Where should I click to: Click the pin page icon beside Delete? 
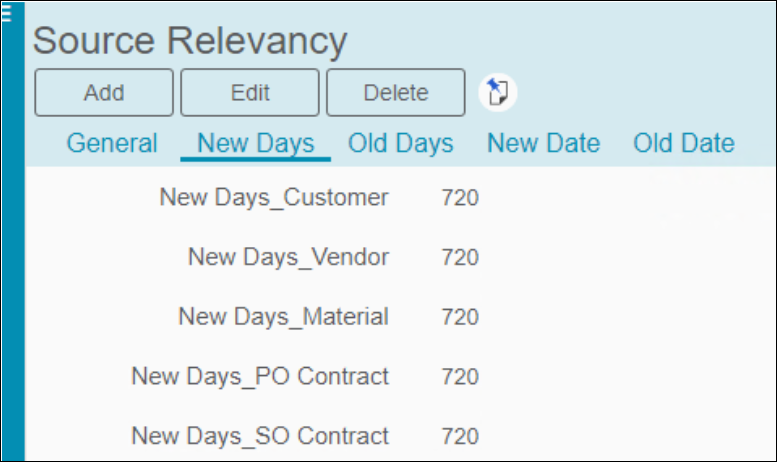click(x=498, y=93)
